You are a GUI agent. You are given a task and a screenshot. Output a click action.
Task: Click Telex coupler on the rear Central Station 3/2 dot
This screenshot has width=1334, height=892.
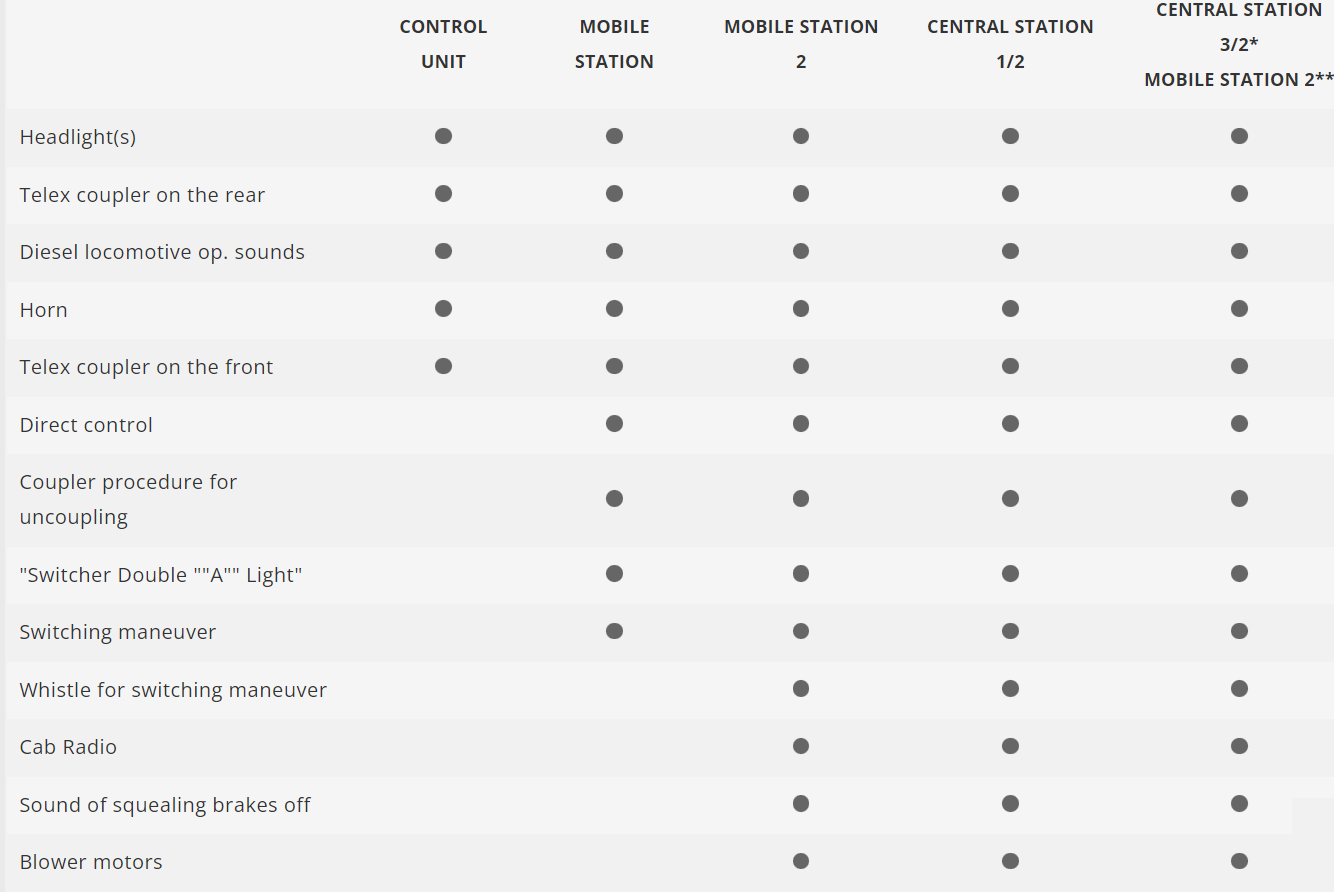pyautogui.click(x=1239, y=194)
